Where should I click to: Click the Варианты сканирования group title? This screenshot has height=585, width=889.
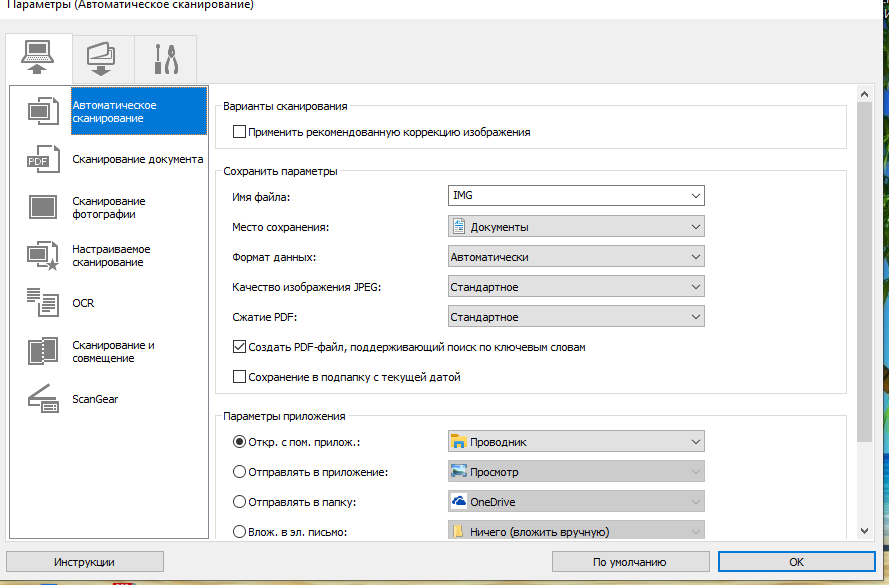pyautogui.click(x=285, y=106)
